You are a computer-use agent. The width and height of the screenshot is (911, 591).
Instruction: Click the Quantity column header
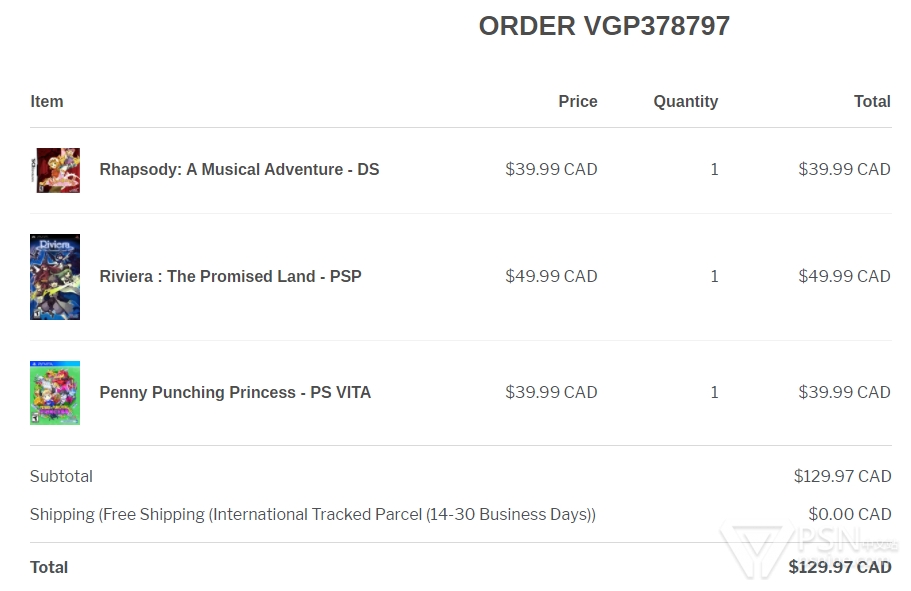(686, 102)
